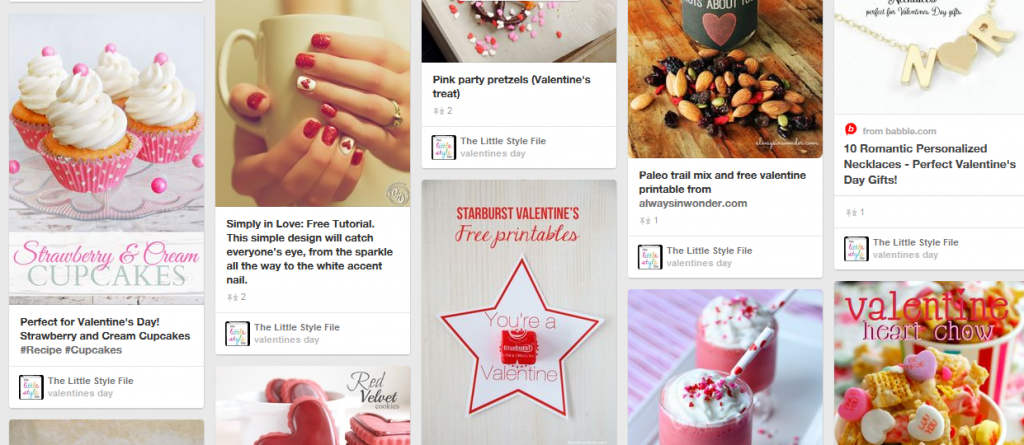Click the avatar icon under the Pink party pretzels pin

[443, 148]
